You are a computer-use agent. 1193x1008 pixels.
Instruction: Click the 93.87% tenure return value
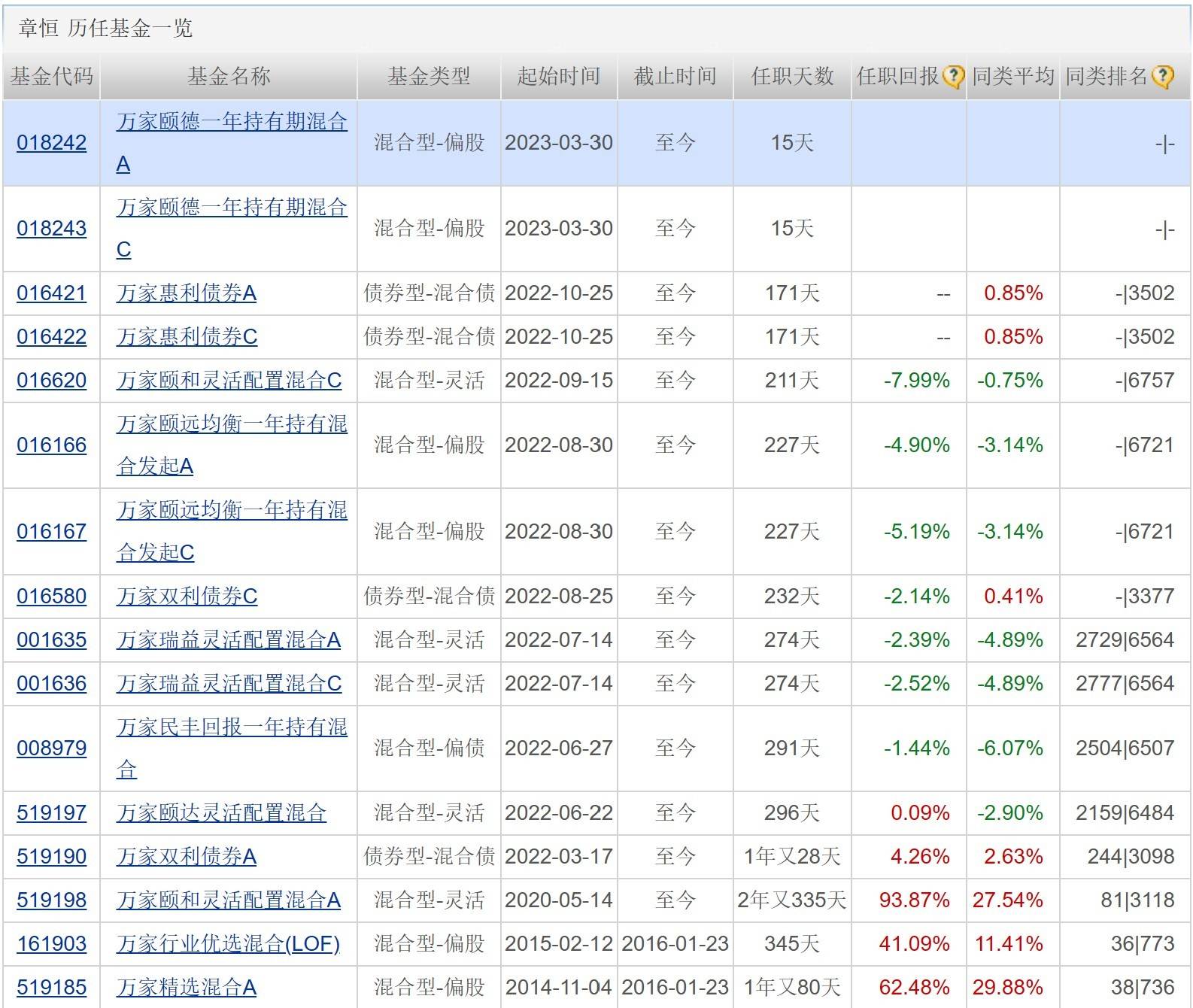915,900
